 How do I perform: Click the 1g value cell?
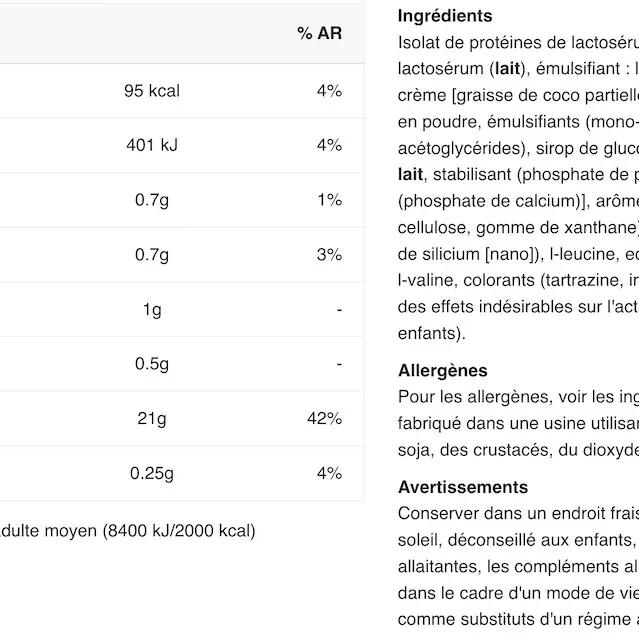coord(152,309)
